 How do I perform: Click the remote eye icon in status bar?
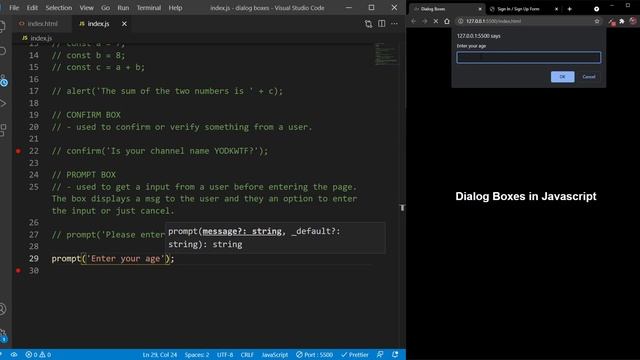point(13,355)
